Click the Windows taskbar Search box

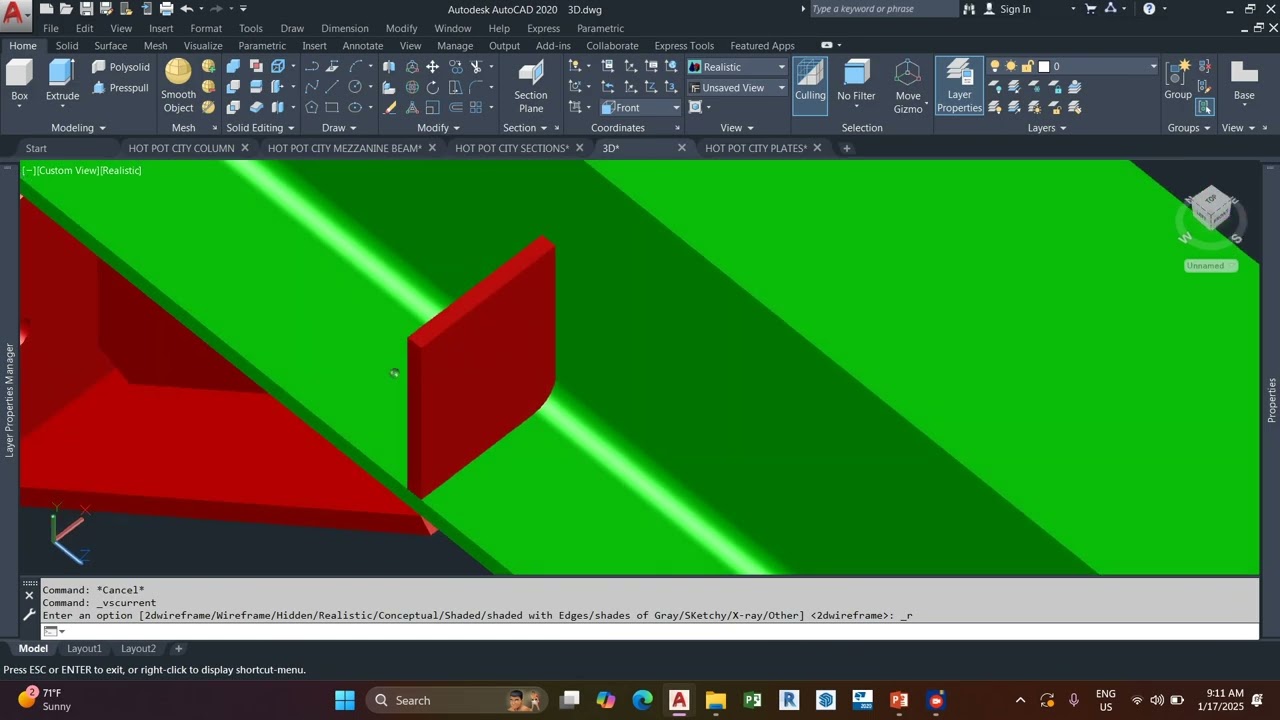click(456, 700)
